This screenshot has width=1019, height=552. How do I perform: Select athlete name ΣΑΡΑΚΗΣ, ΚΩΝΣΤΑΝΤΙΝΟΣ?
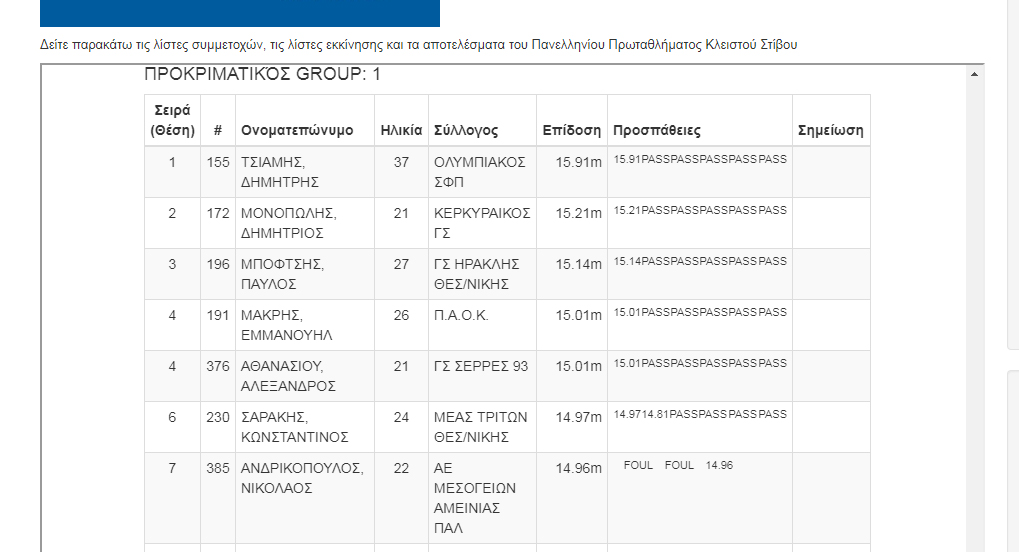(x=294, y=427)
